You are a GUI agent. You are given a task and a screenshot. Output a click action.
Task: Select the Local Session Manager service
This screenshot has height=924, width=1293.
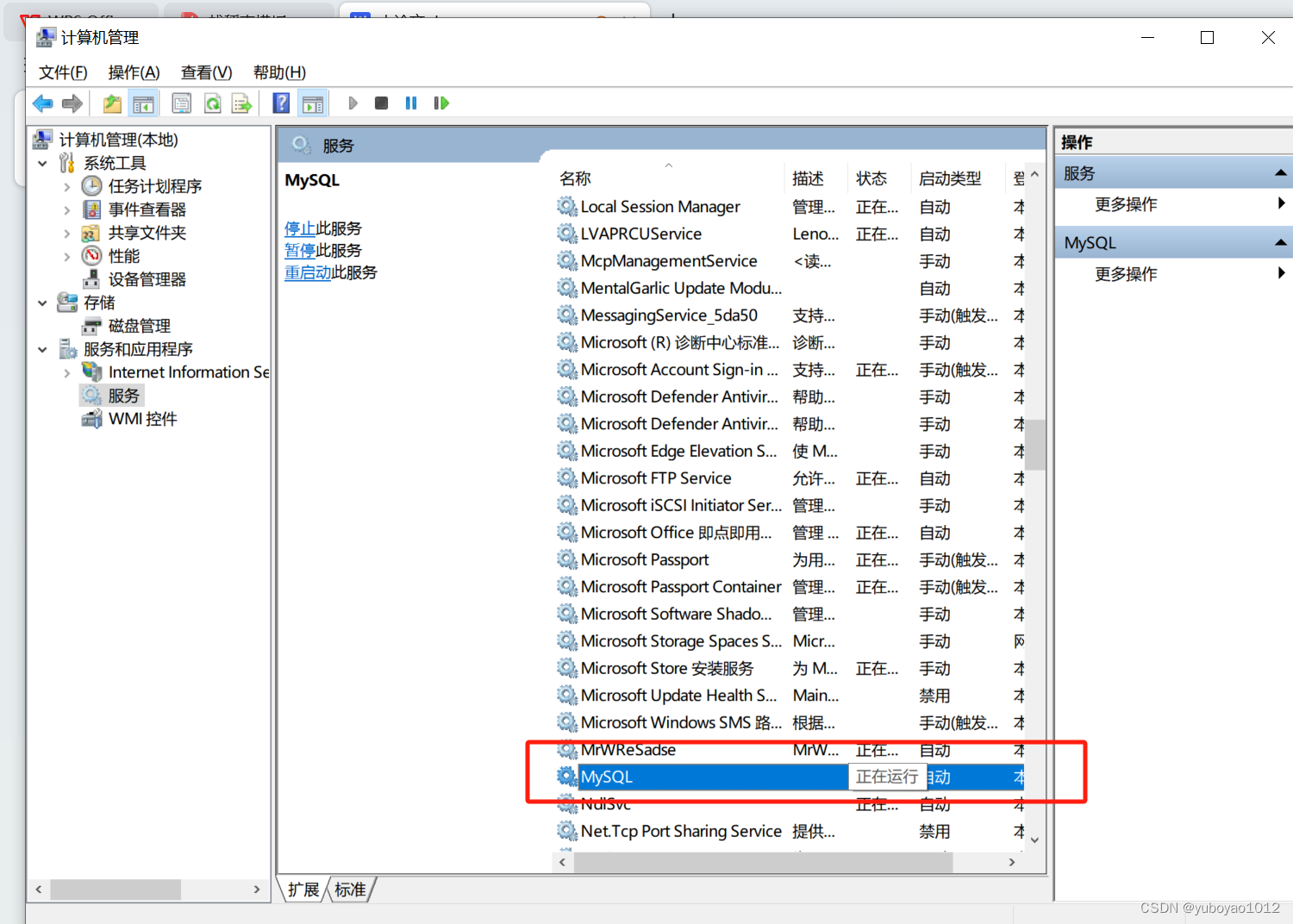pyautogui.click(x=660, y=207)
